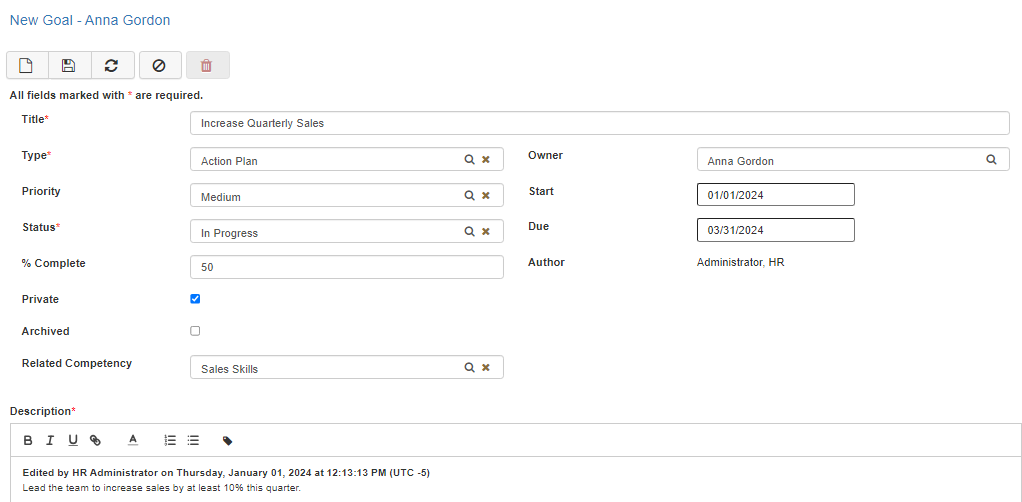Click the Refresh arrows toolbar icon
Screen dimensions: 1022x502
pos(111,65)
